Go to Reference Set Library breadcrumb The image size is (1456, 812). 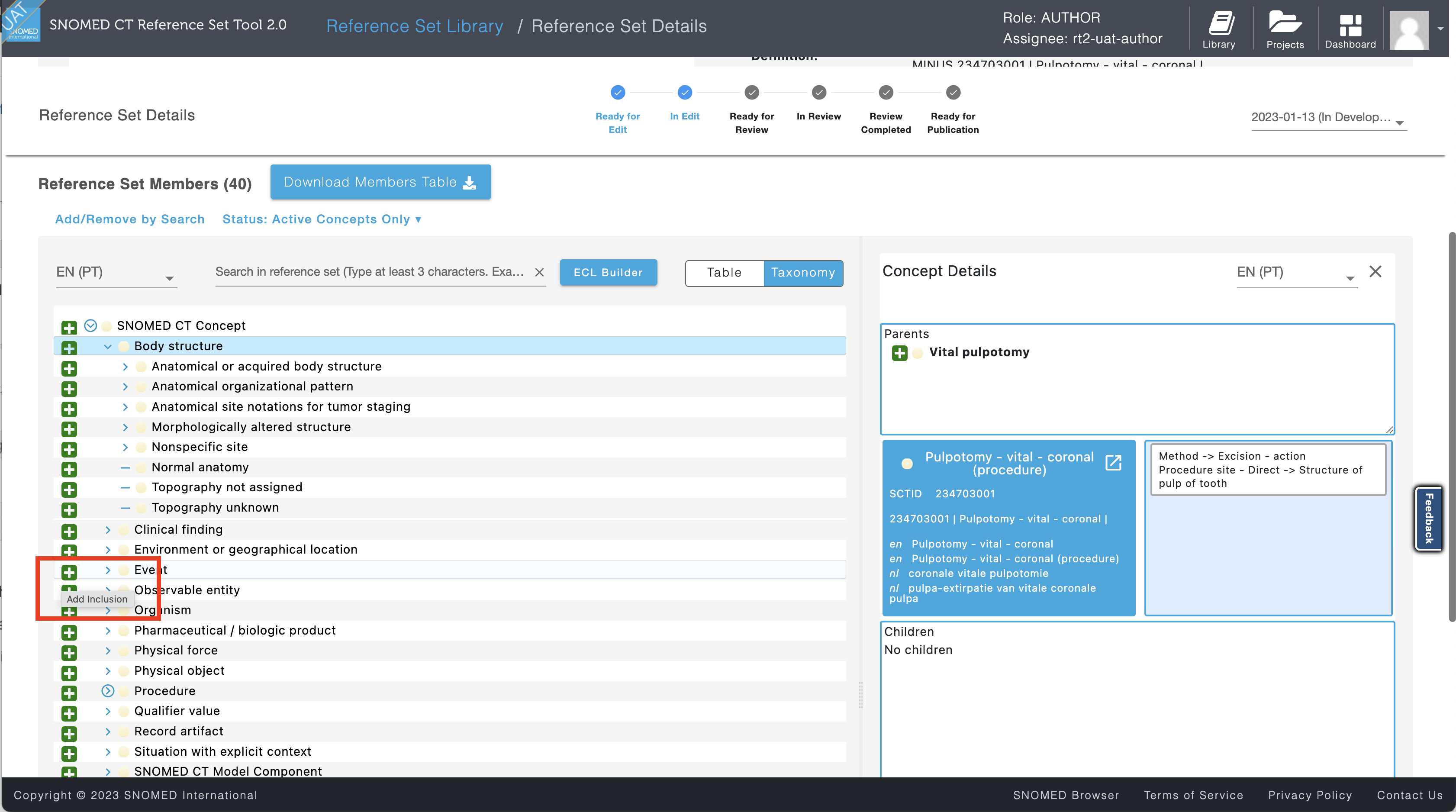click(414, 26)
